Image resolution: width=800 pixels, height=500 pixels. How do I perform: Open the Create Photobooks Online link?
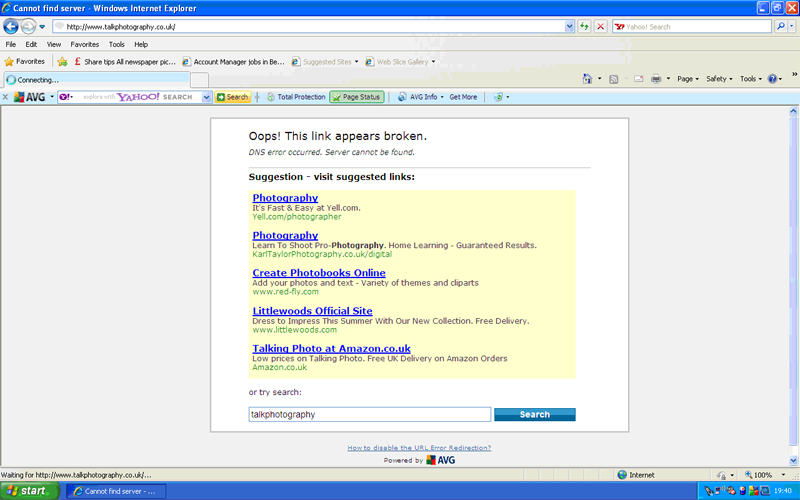pyautogui.click(x=319, y=273)
